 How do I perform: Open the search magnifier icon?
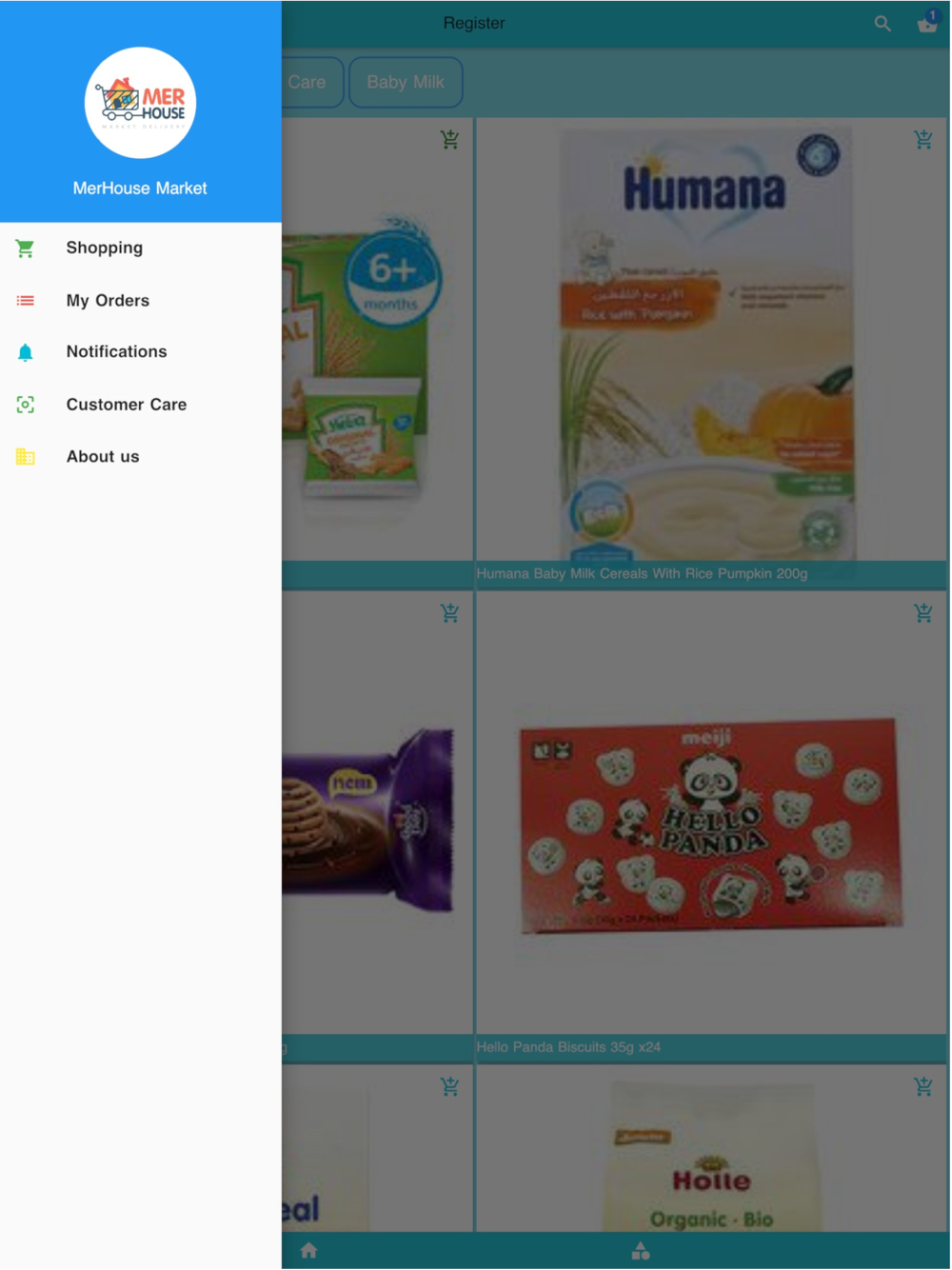[x=883, y=24]
